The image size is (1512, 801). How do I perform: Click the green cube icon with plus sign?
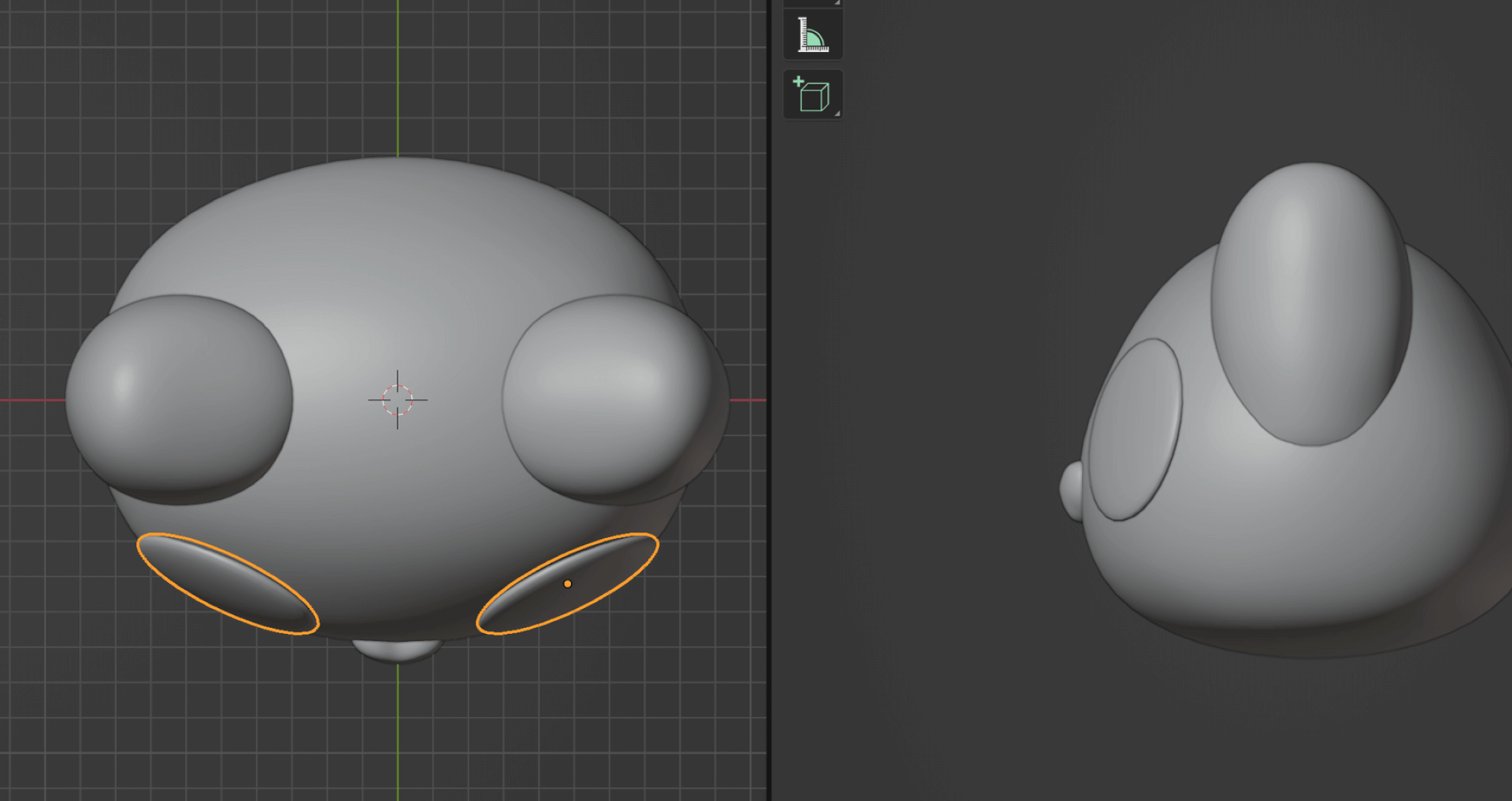click(813, 92)
